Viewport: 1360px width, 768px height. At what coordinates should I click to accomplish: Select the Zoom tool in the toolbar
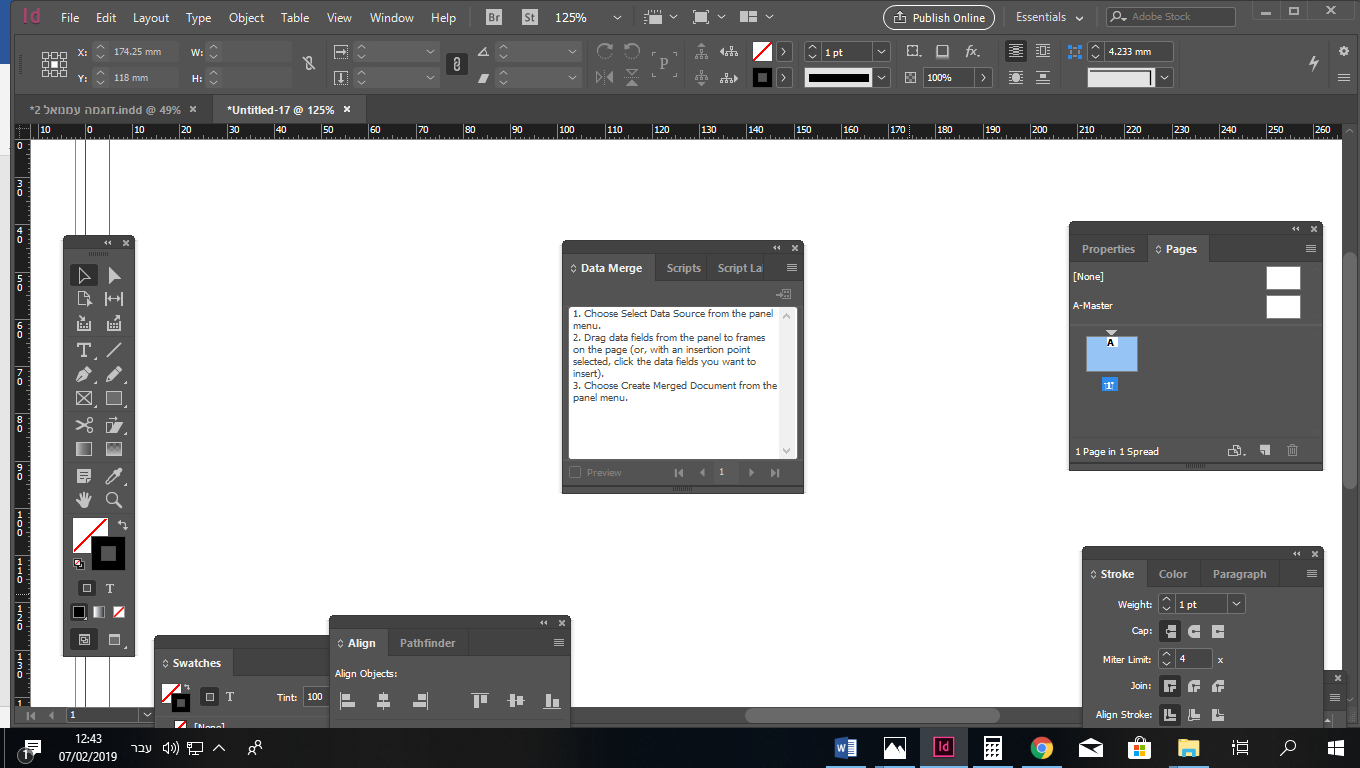pos(114,500)
